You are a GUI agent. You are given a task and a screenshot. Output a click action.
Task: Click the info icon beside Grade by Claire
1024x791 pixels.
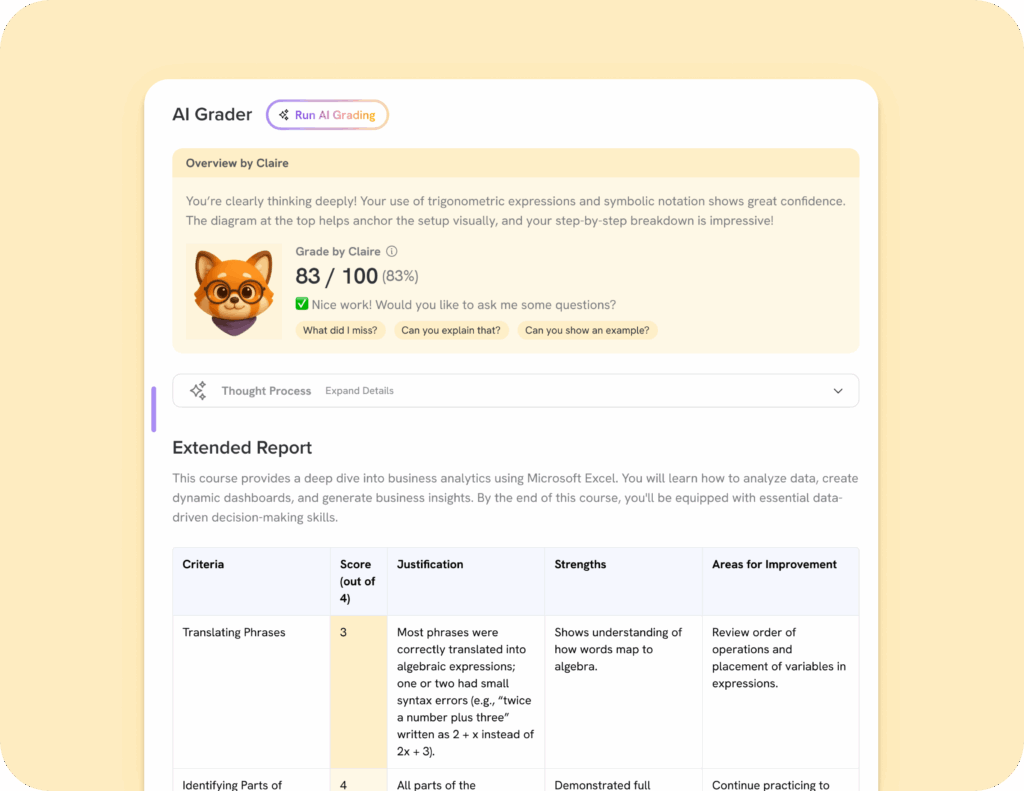click(392, 252)
